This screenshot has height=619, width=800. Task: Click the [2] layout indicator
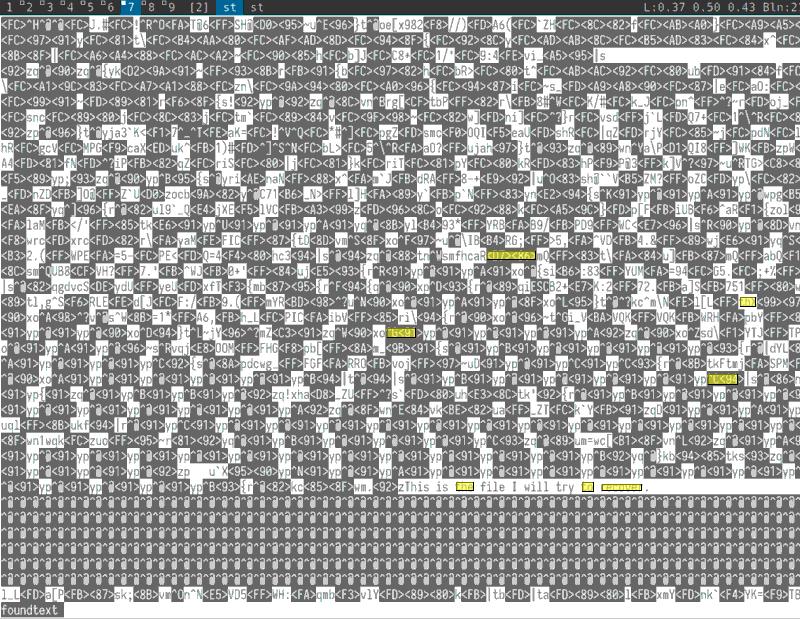[x=198, y=7]
